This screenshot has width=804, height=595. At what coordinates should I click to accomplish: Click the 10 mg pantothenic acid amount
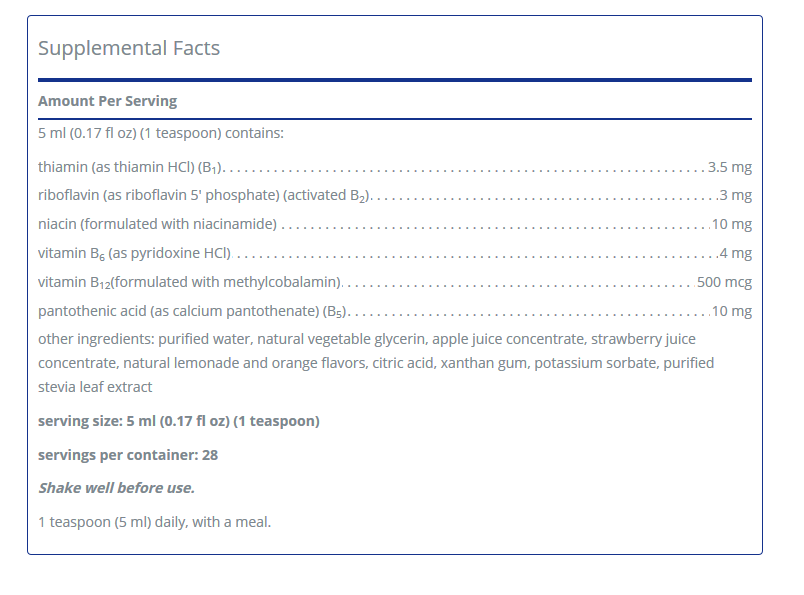731,312
